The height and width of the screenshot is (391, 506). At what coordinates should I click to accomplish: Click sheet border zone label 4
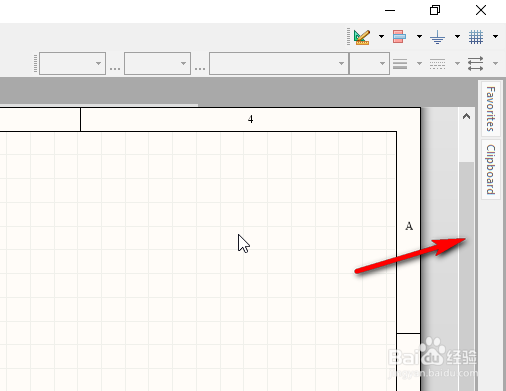coord(250,119)
